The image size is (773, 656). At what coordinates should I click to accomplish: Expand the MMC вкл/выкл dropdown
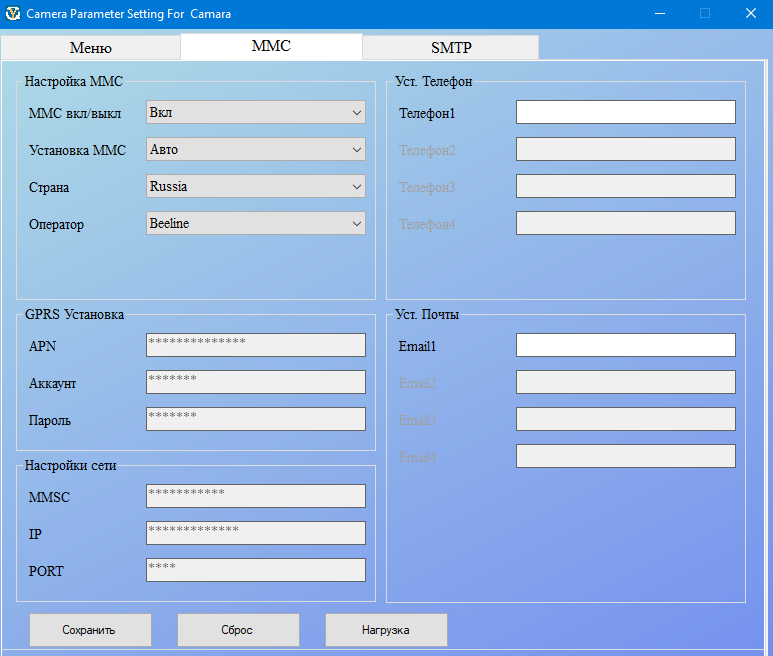point(255,113)
